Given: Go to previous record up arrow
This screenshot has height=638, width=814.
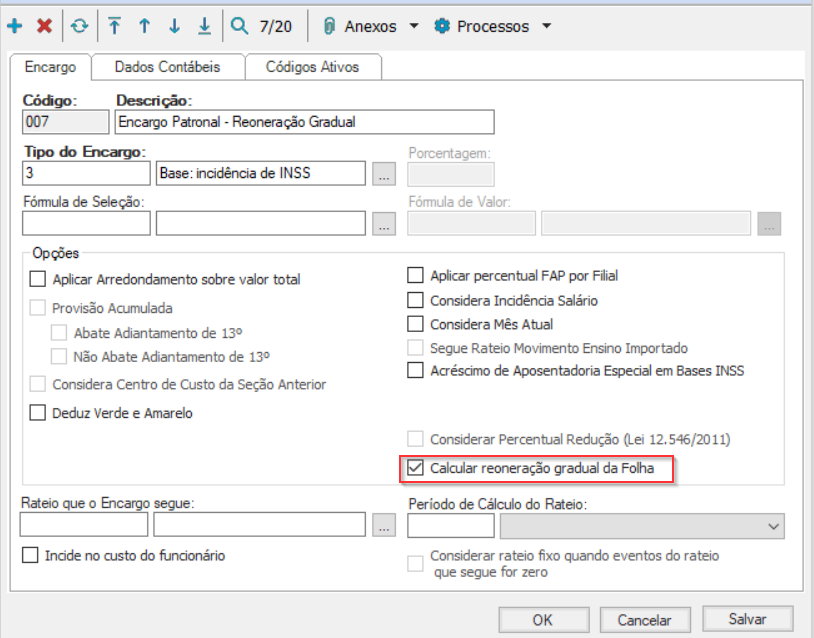Looking at the screenshot, I should 144,26.
